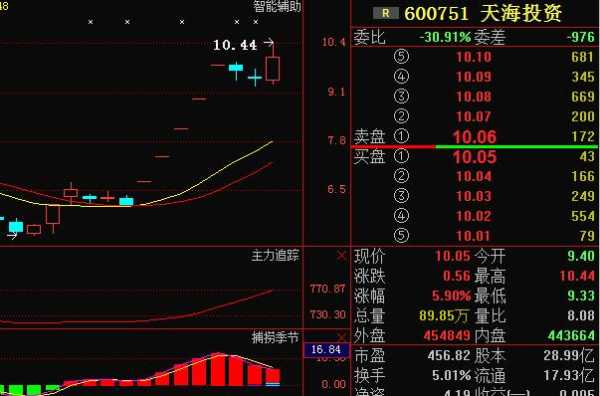Select sell level 5 circled icon
This screenshot has width=600, height=396.
pos(401,57)
